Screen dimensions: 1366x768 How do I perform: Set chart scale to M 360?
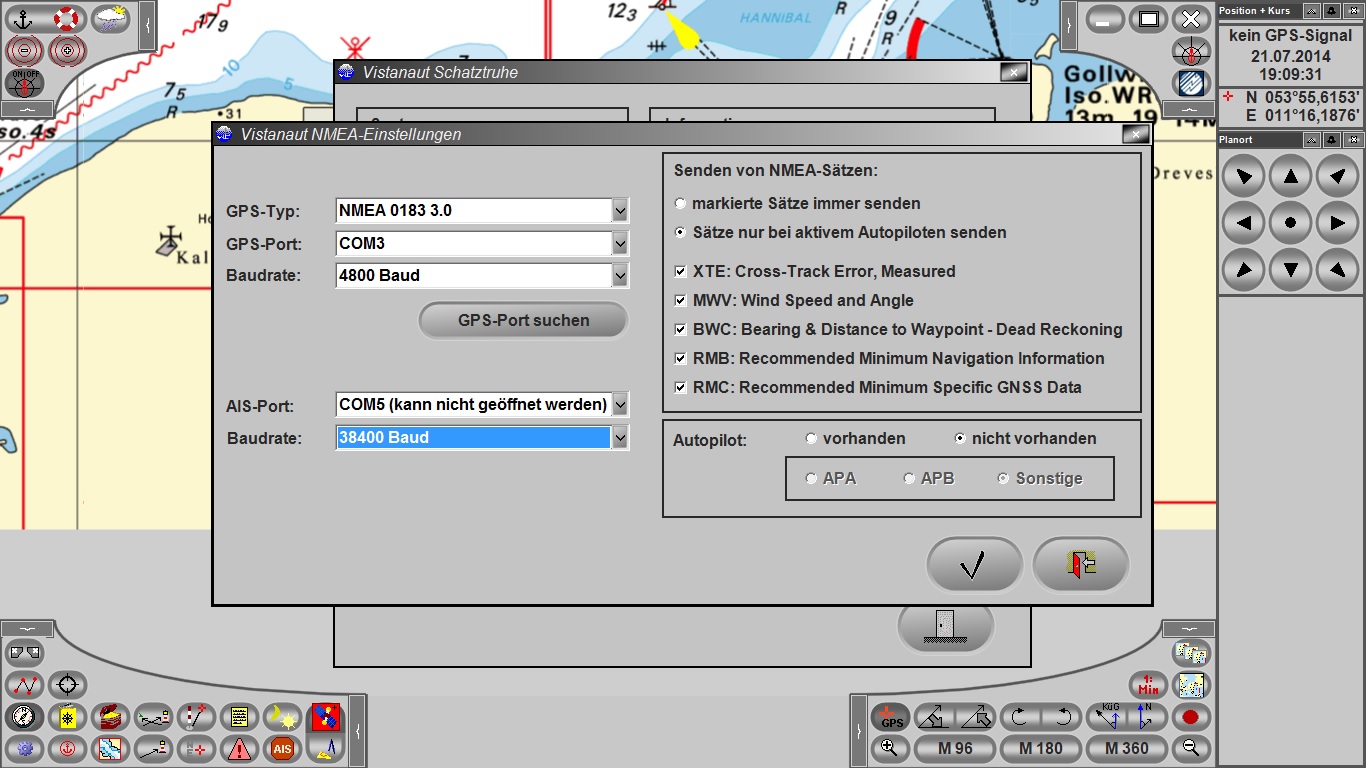(1126, 748)
